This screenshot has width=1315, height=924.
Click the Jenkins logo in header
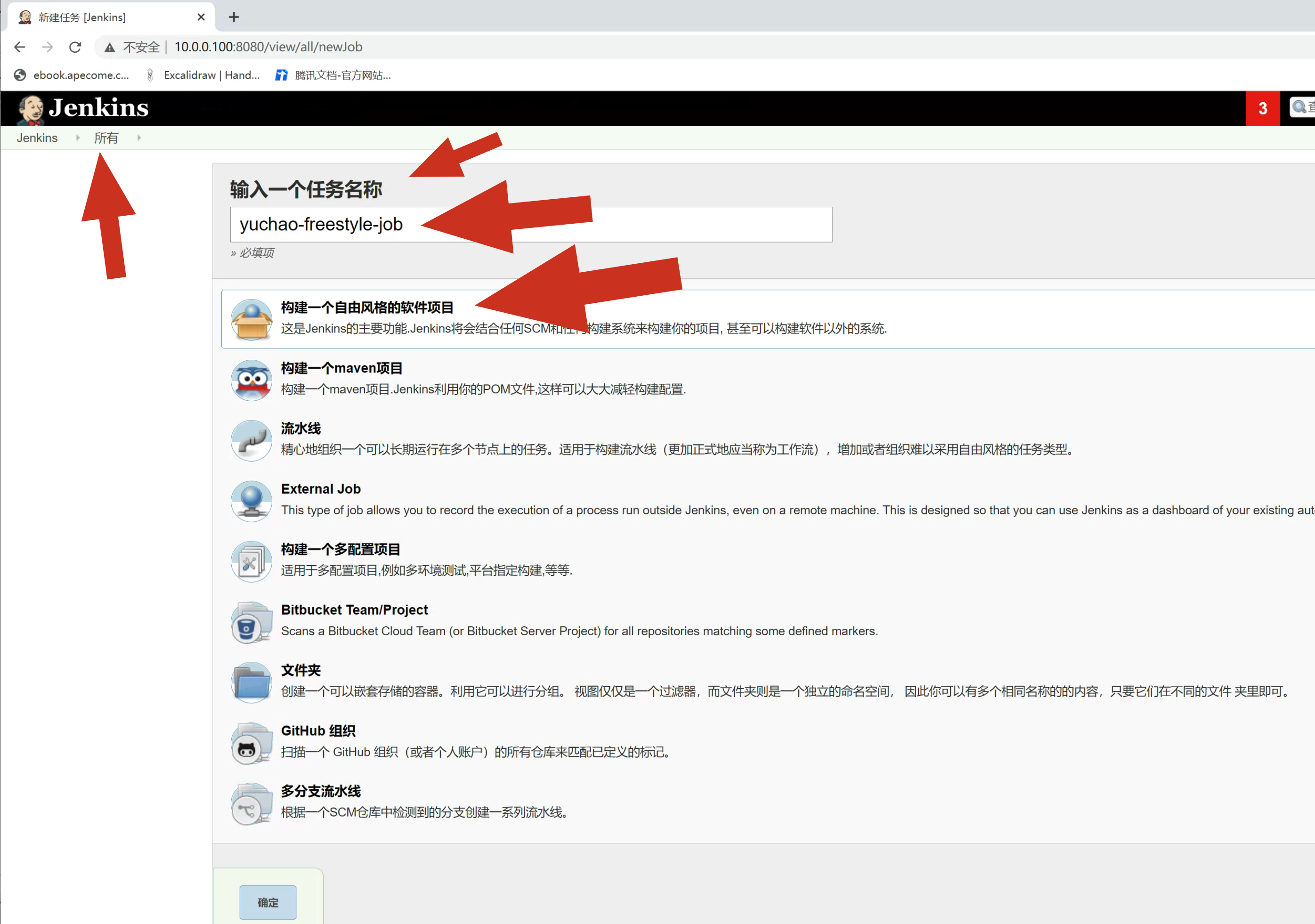83,108
